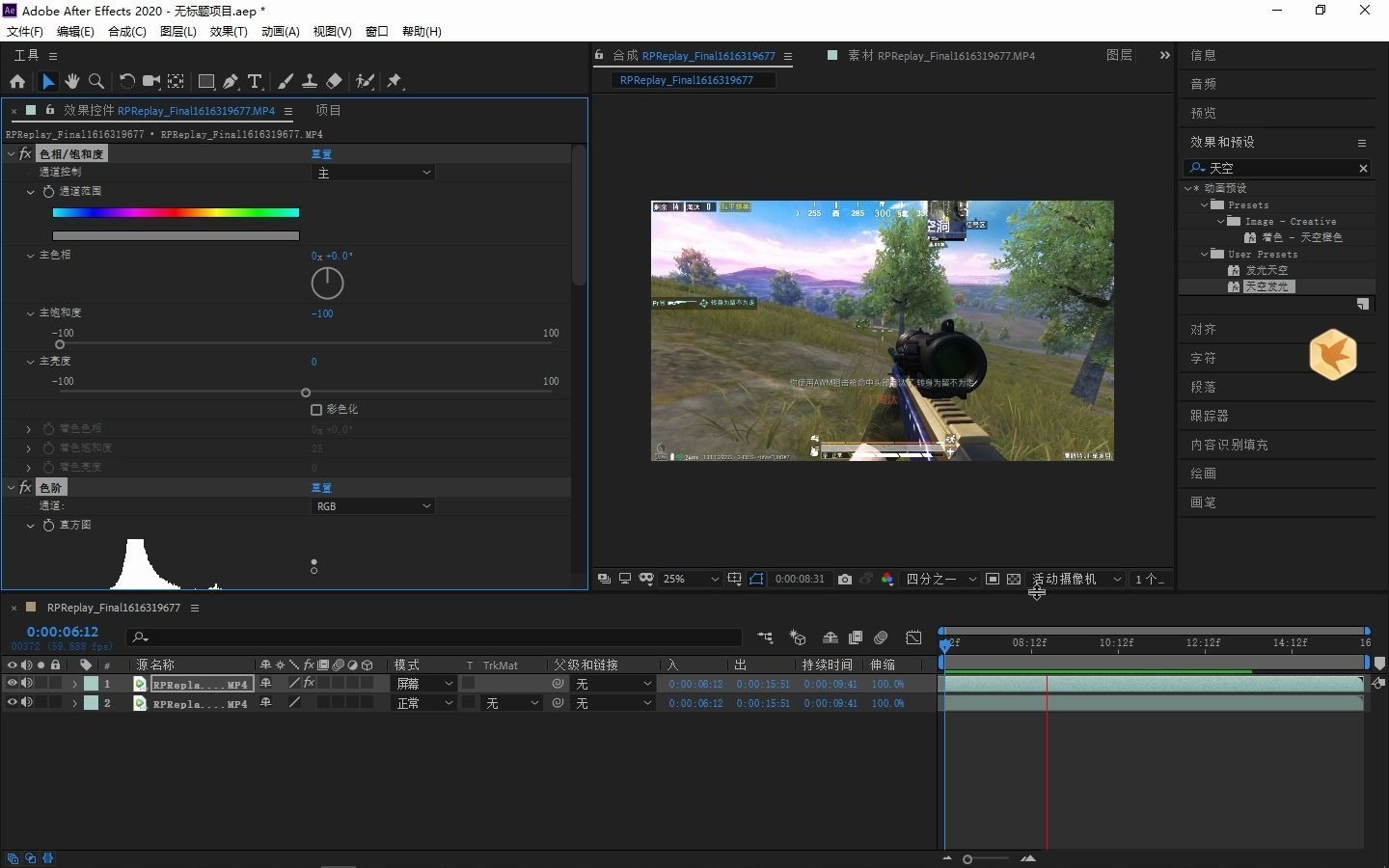Viewport: 1389px width, 868px height.
Task: Click the 主亮度 slider handle
Action: coord(306,393)
